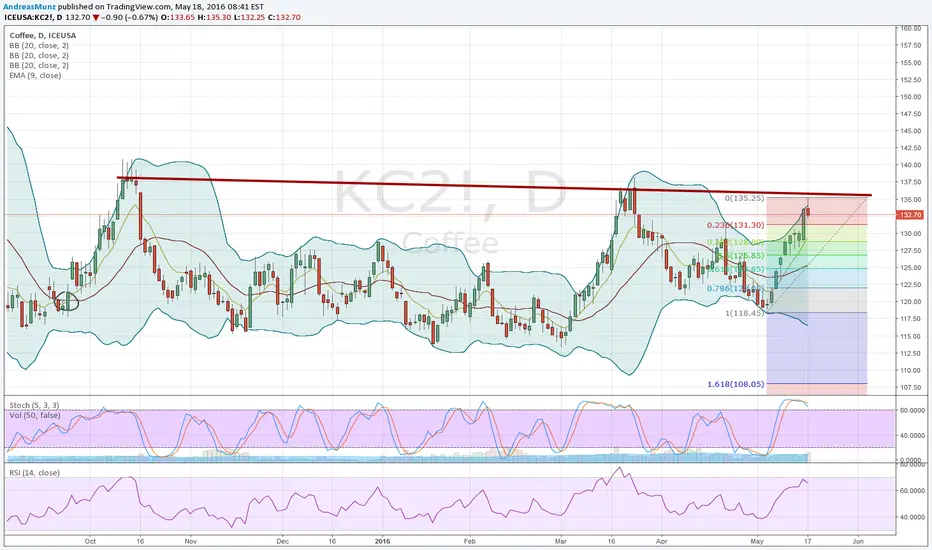Click the 17 date label on time axis
Viewport: 932px width, 550px height.
click(808, 541)
